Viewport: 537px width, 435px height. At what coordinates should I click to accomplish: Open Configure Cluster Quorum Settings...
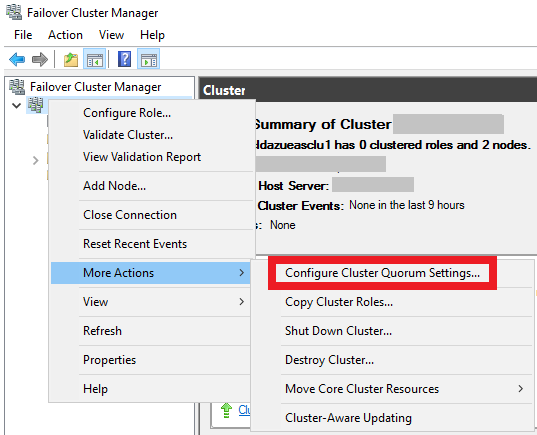[x=382, y=273]
